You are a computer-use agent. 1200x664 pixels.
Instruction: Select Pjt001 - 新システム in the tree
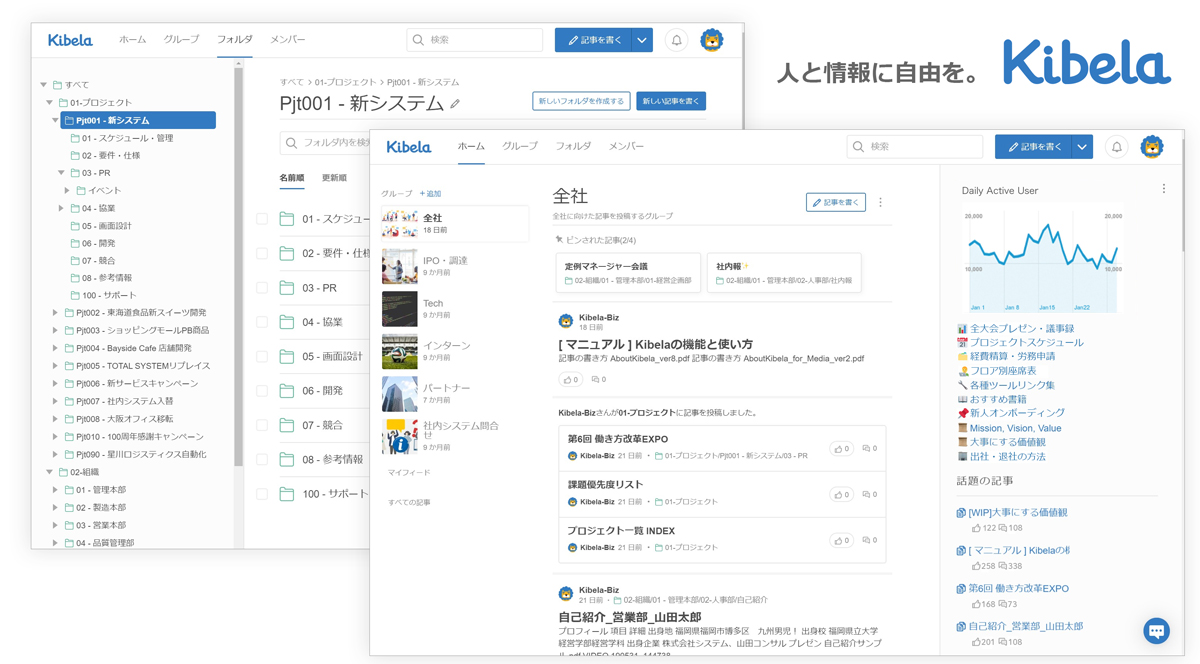(138, 120)
